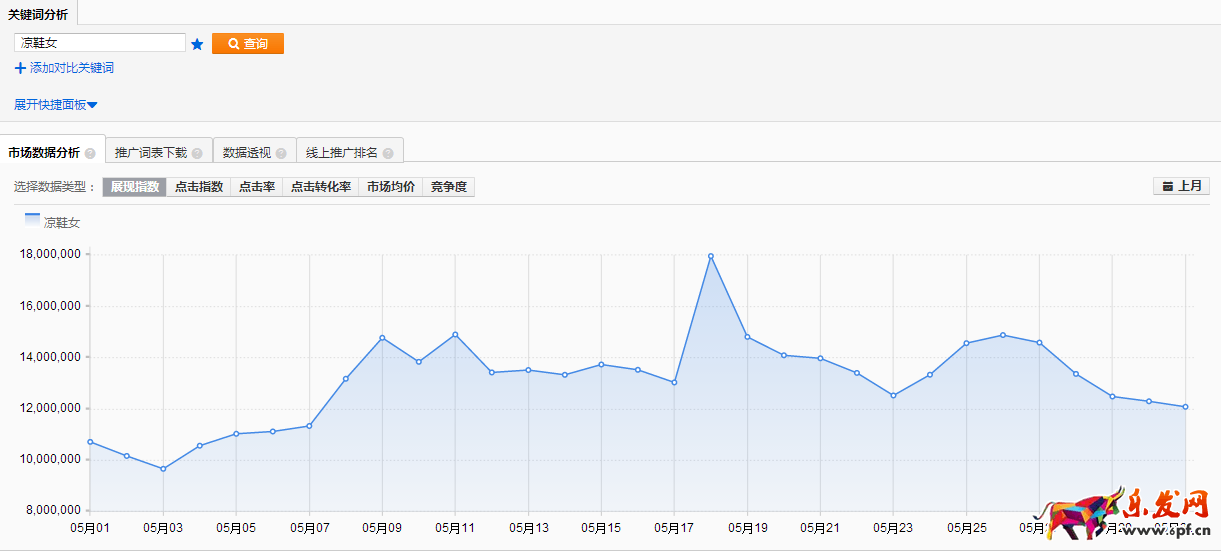Switch to 点击转化率 data type
1221x551 pixels.
coord(321,187)
